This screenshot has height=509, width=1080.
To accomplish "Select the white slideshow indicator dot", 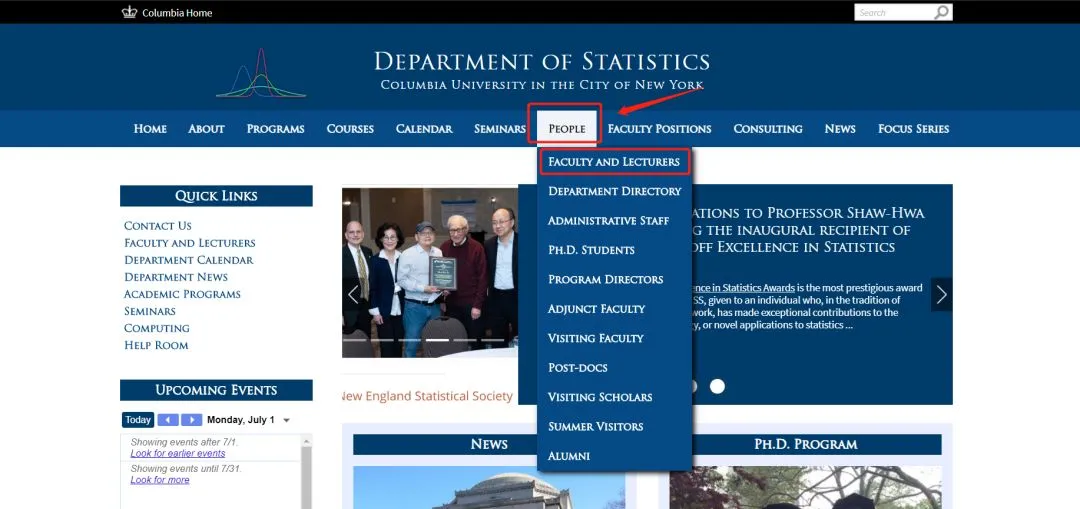I will (717, 386).
